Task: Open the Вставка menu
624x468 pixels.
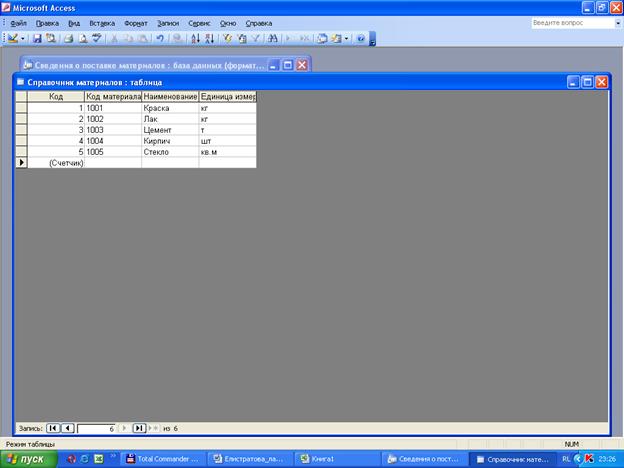Action: tap(102, 23)
